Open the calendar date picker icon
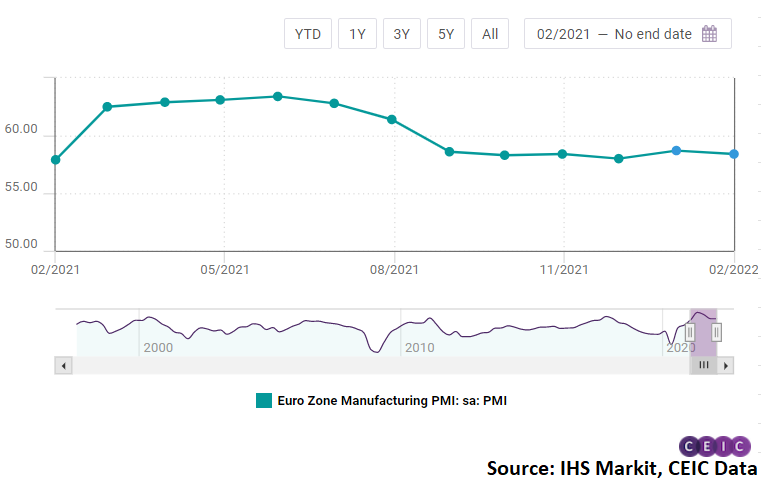This screenshot has height=481, width=761. point(709,34)
